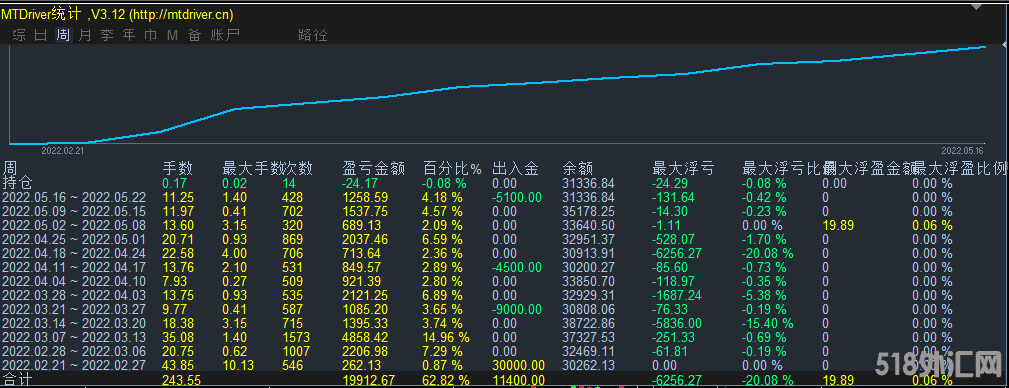Viewport: 1009px width, 388px height.
Task: Switch to the 季 quarterly tab
Action: 107,35
